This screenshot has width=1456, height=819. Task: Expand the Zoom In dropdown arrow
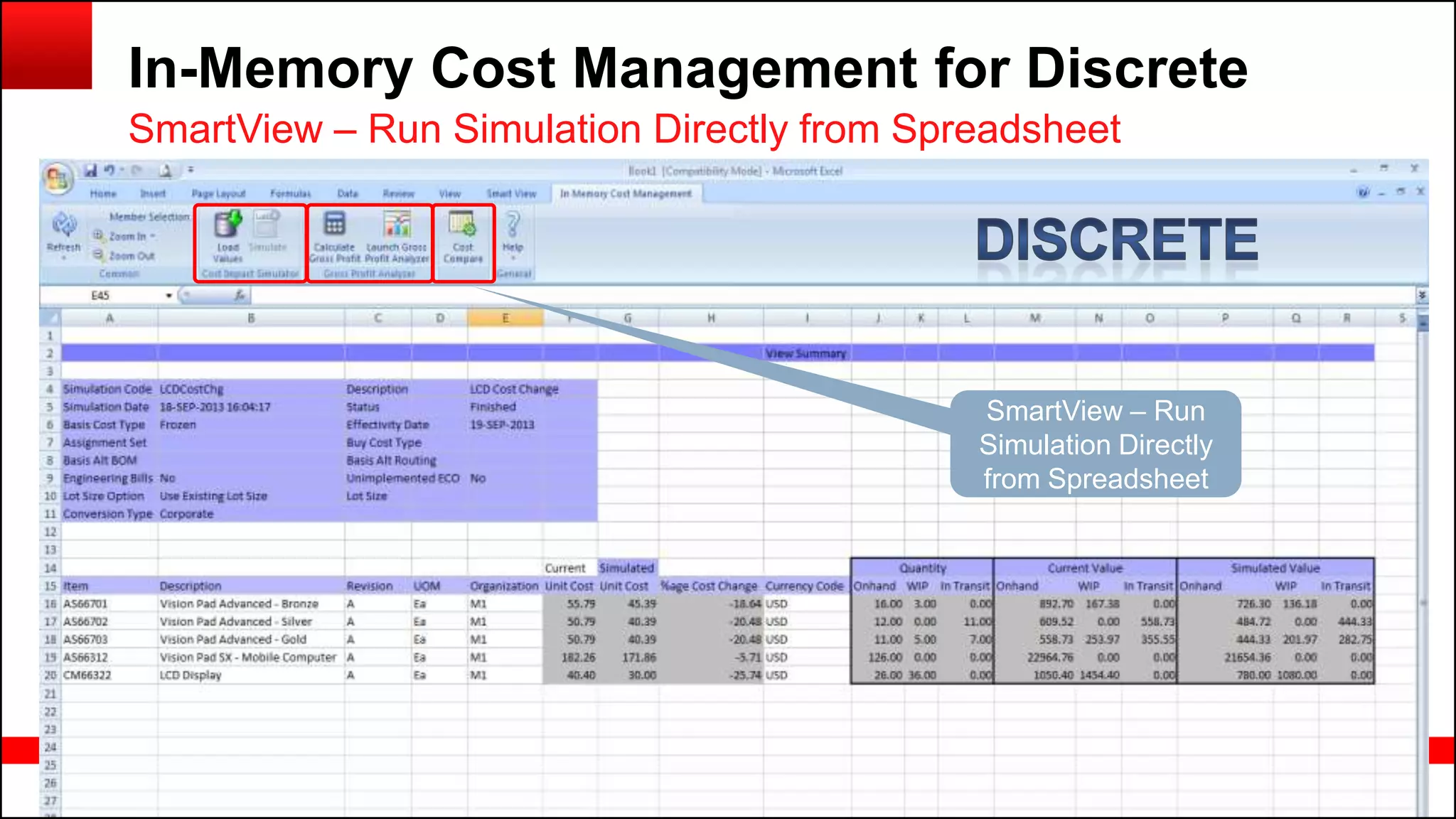[x=153, y=236]
